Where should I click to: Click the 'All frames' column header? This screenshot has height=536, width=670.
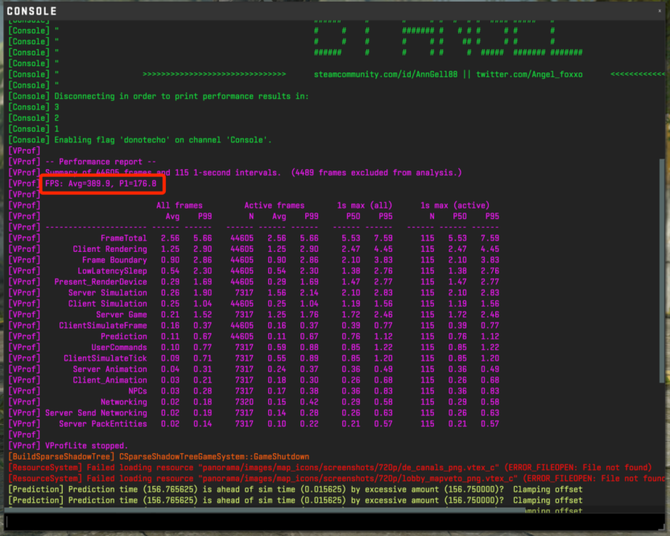(x=179, y=206)
